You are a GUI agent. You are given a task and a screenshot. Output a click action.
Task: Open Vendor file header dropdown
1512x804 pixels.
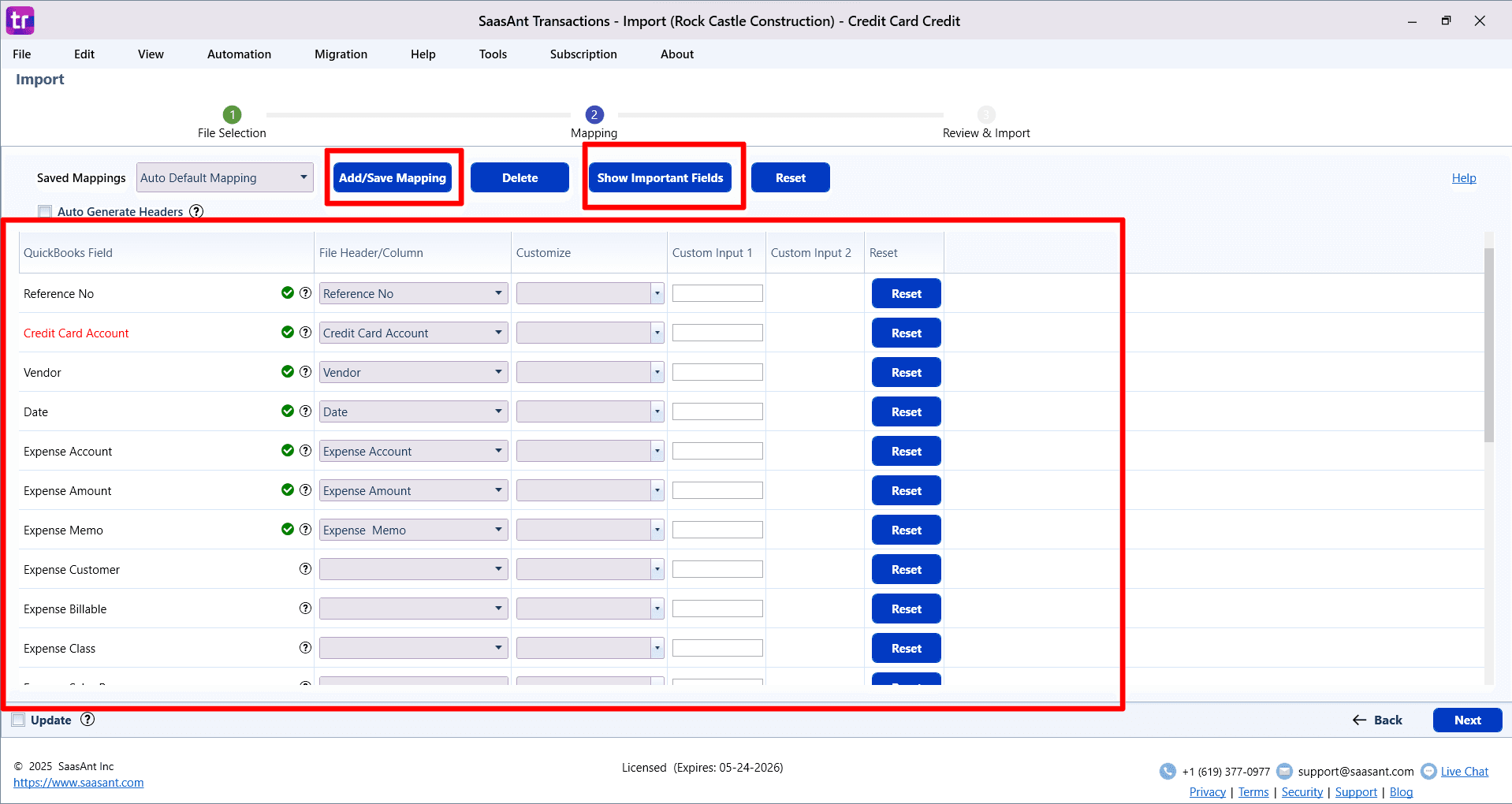coord(413,372)
